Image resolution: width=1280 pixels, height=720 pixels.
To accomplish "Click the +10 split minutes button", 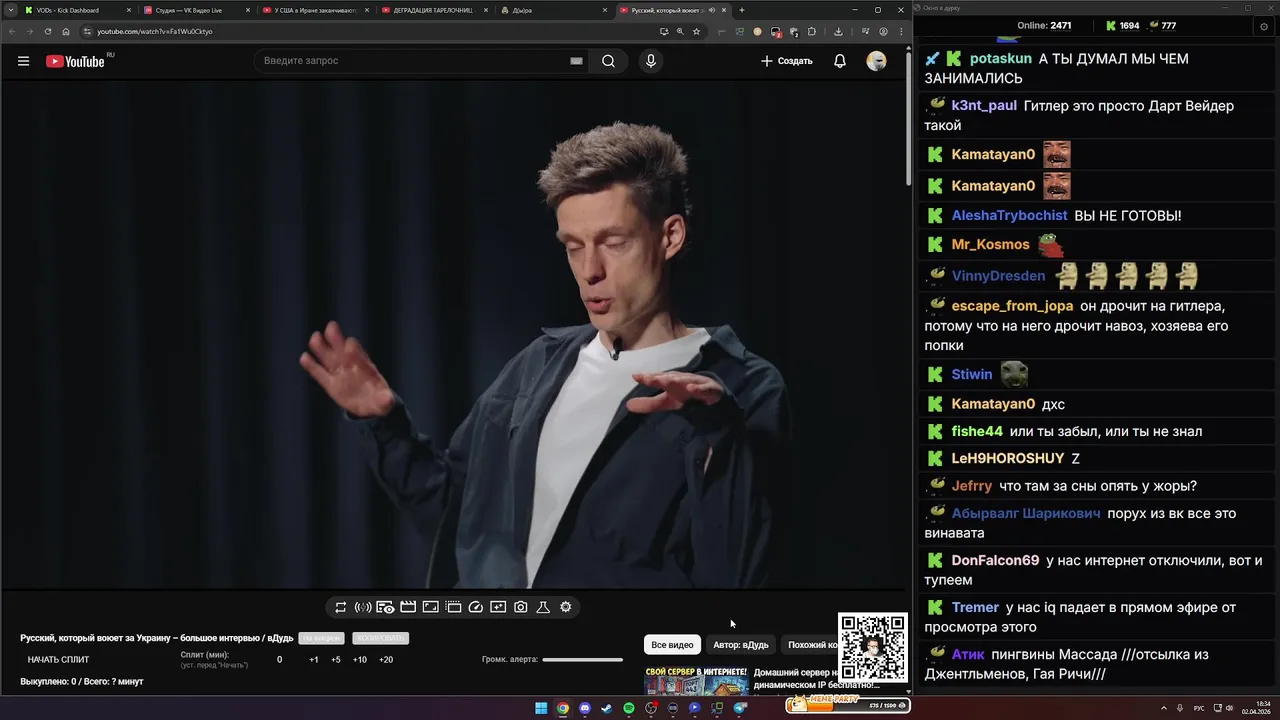I will click(360, 660).
